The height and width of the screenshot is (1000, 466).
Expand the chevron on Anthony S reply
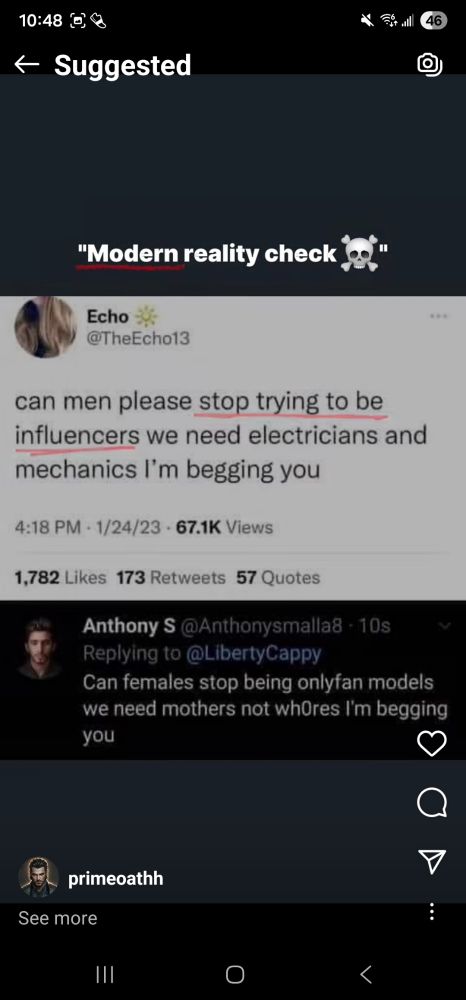444,626
